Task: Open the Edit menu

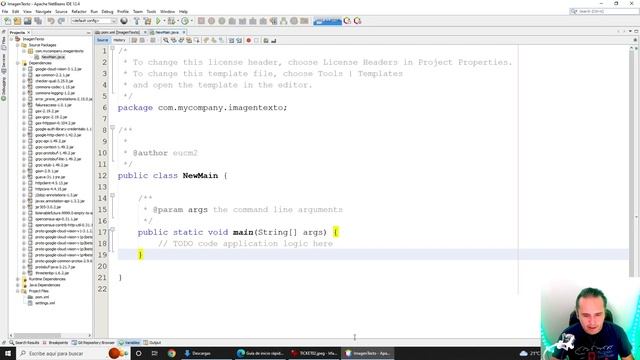Action: pos(16,11)
